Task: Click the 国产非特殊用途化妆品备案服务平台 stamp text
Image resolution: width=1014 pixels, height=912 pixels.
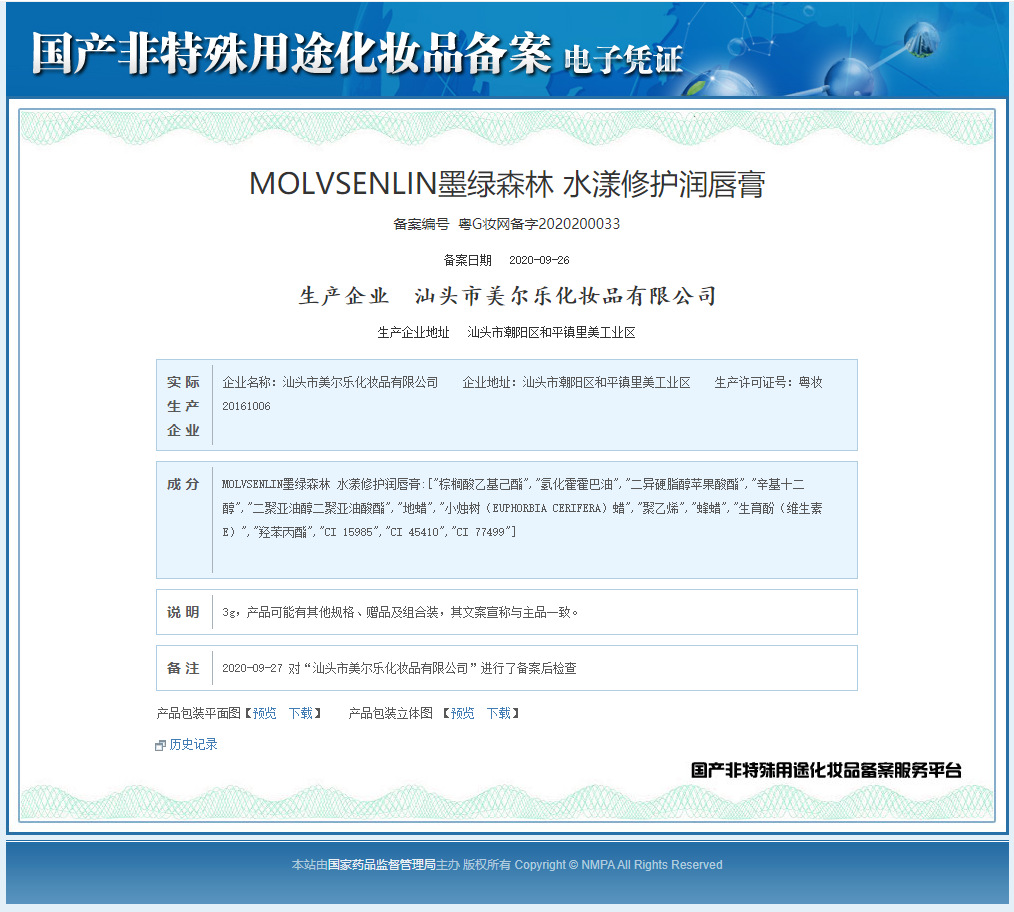Action: click(826, 770)
